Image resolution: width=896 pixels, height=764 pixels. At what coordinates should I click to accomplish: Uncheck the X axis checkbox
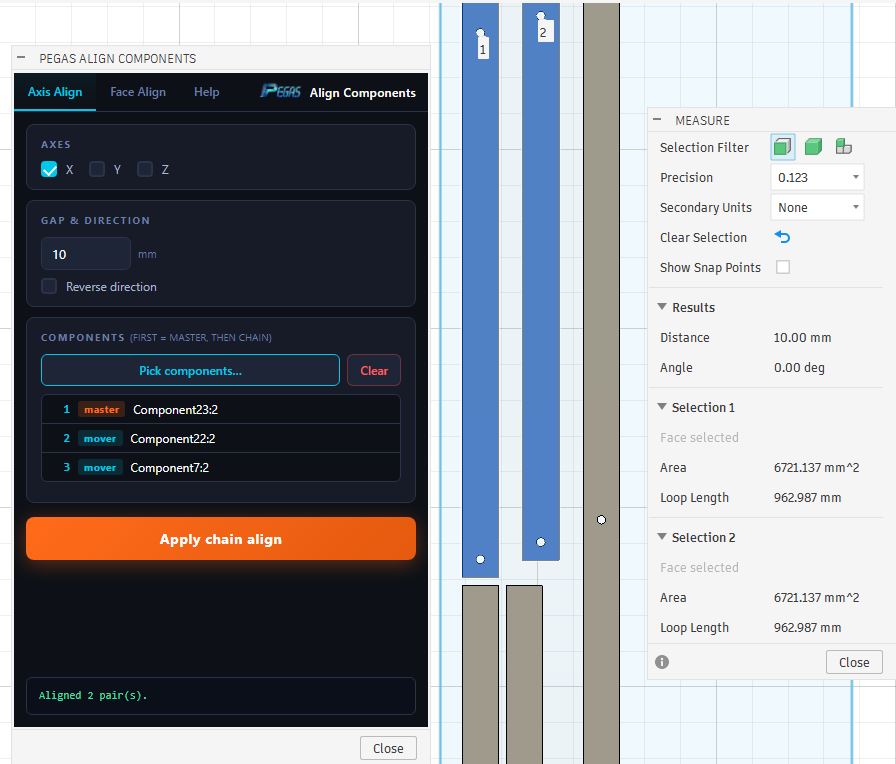point(49,169)
